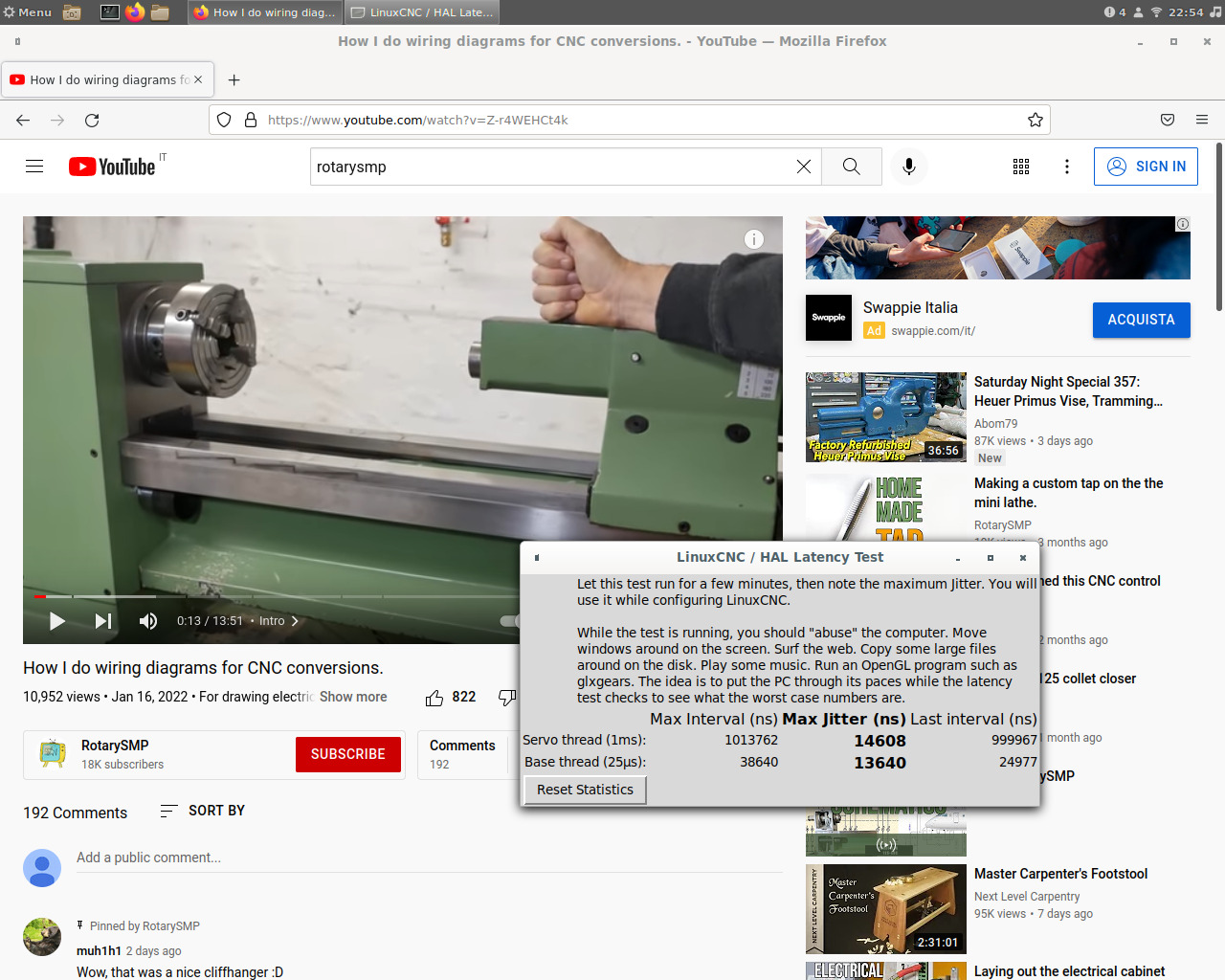1225x980 pixels.
Task: Like the video with thumbs up icon
Action: pos(434,698)
